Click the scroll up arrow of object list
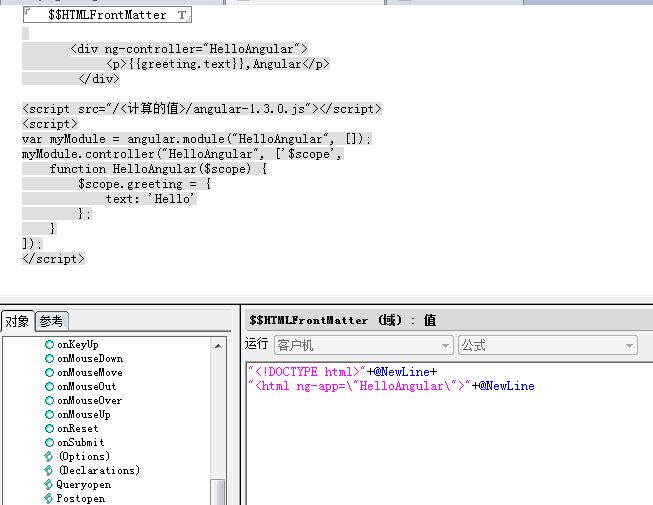The height and width of the screenshot is (505, 653). tap(218, 346)
